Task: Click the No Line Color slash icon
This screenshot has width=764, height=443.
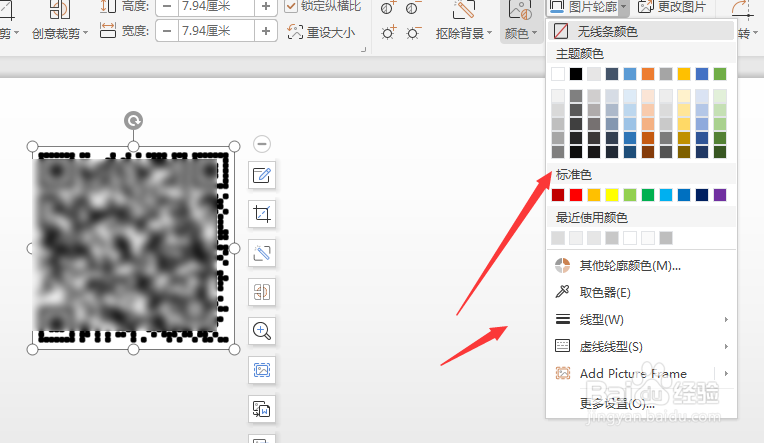Action: (561, 32)
